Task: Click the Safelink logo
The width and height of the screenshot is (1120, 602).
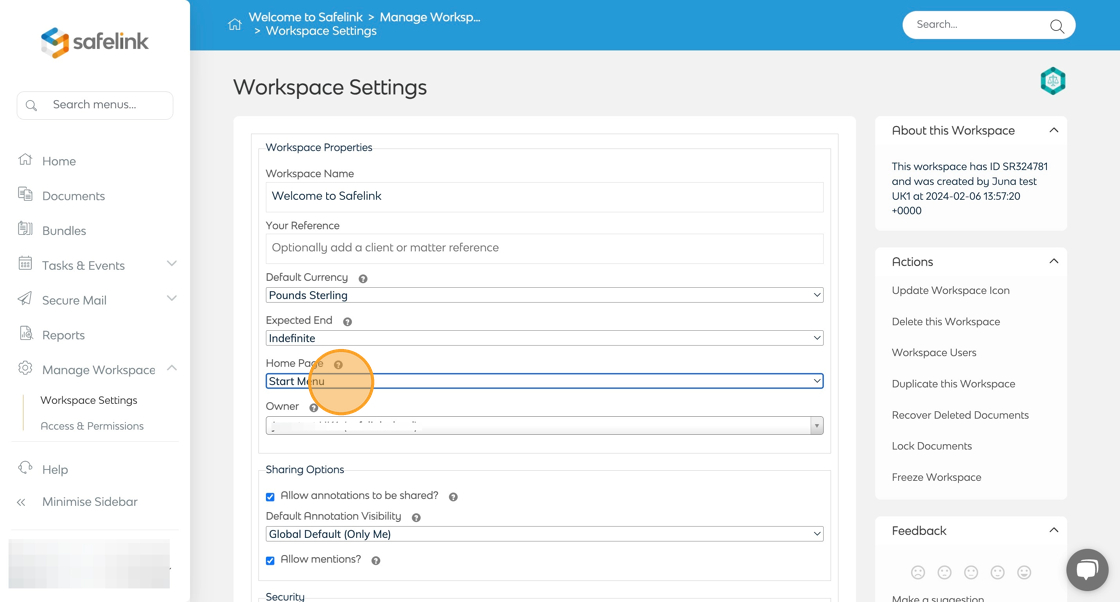Action: (x=95, y=42)
